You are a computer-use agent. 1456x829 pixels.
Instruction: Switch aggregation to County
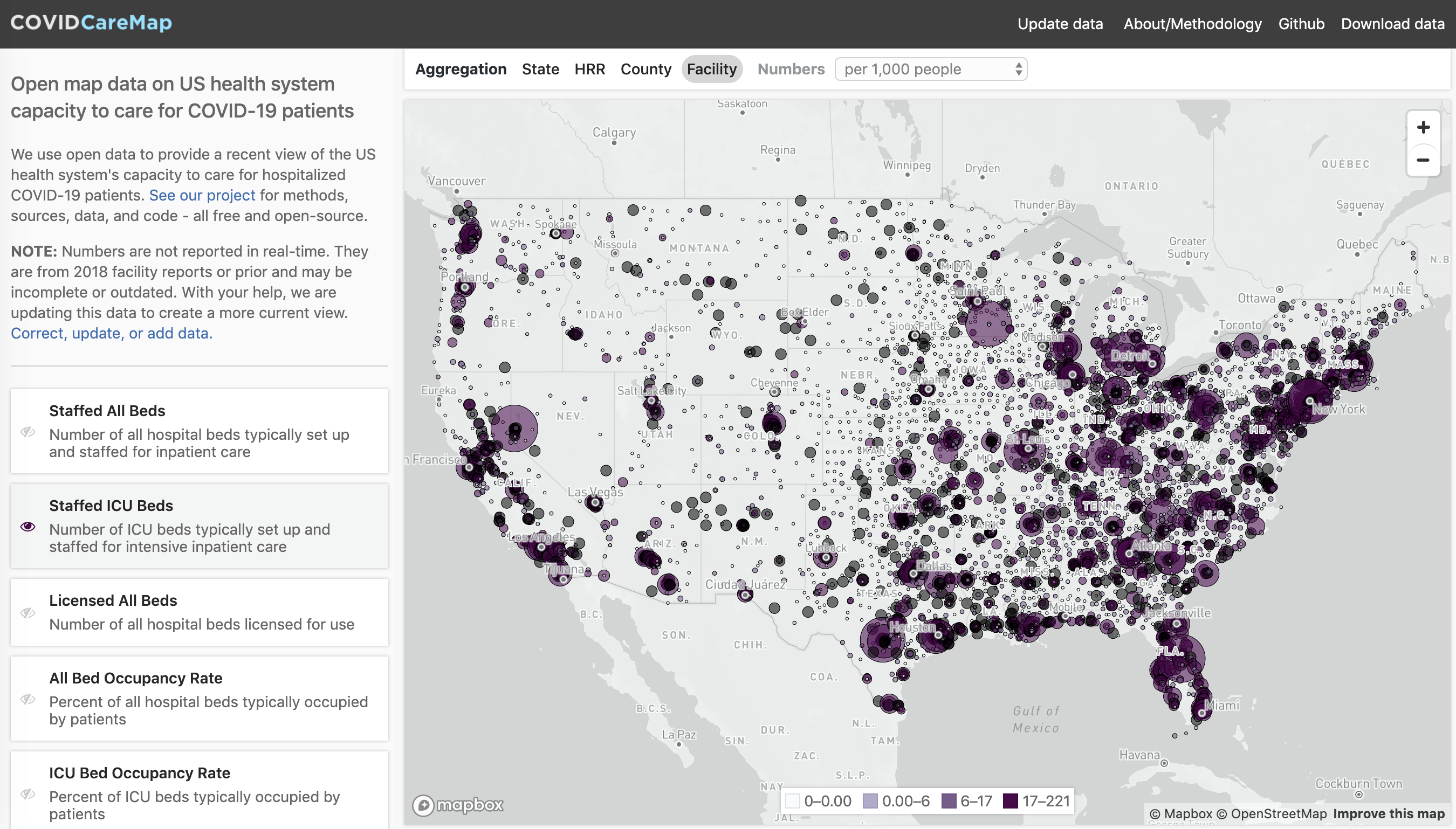[x=645, y=70]
